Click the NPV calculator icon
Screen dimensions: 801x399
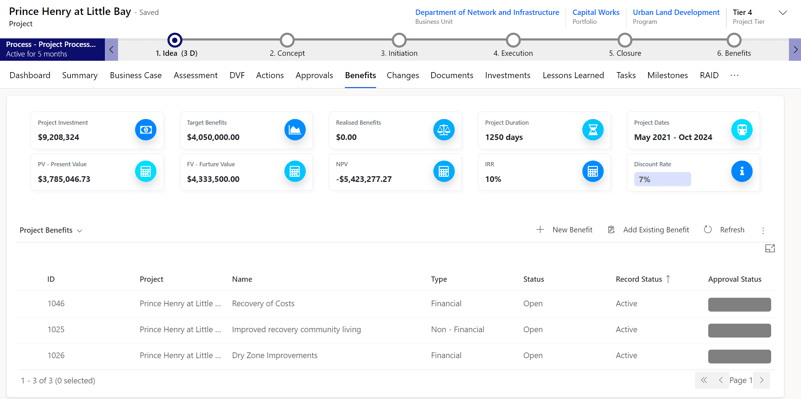tap(444, 172)
